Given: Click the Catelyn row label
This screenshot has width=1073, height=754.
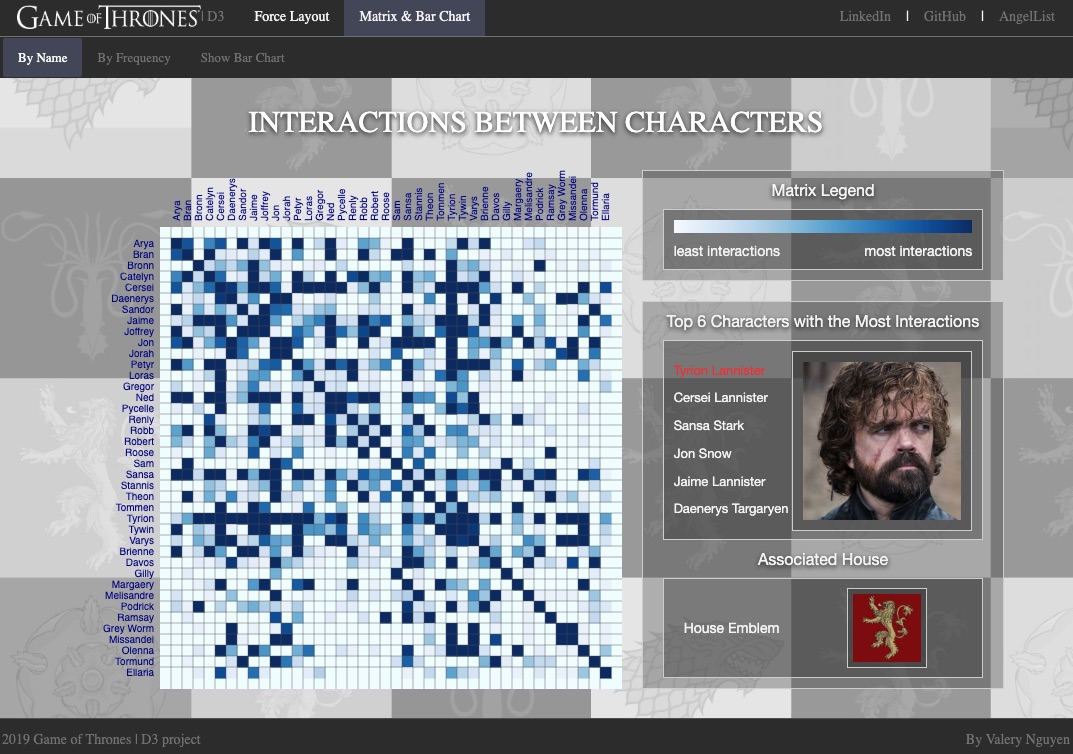Looking at the screenshot, I should pyautogui.click(x=137, y=276).
